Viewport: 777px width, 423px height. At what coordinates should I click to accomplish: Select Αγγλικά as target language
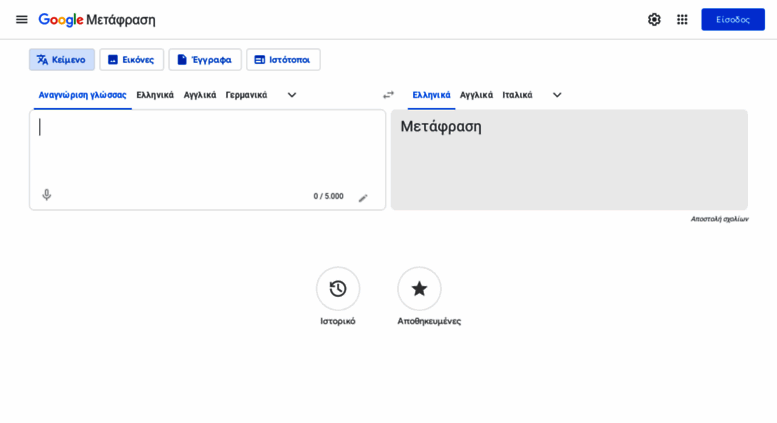pyautogui.click(x=476, y=95)
